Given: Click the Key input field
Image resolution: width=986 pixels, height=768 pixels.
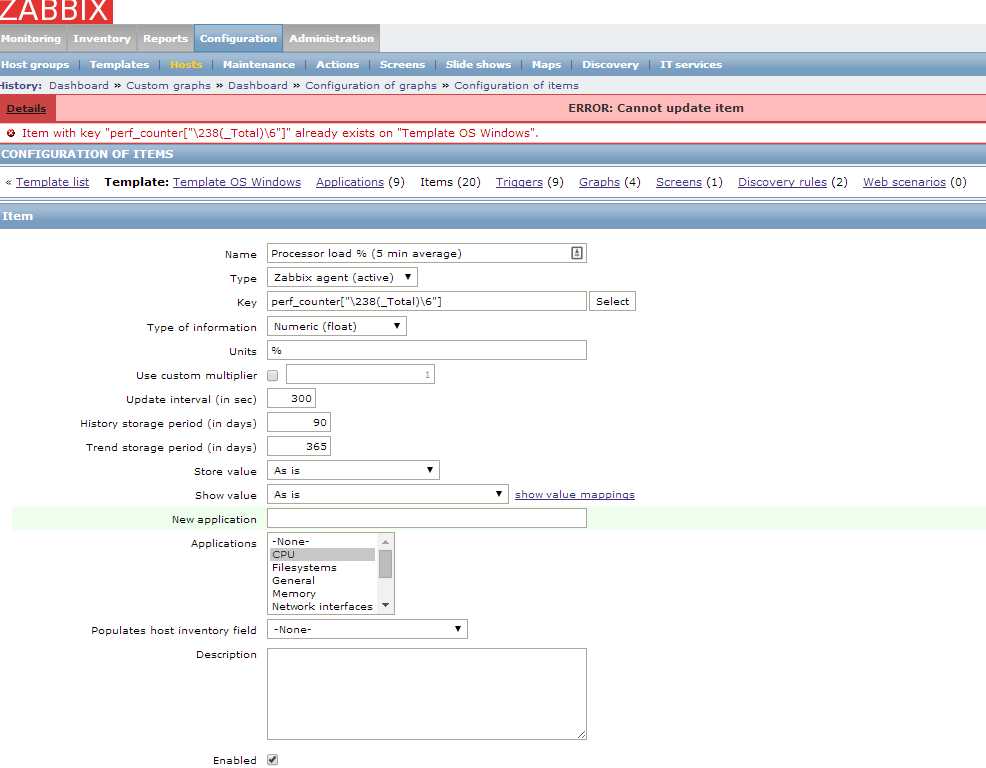Looking at the screenshot, I should [x=426, y=301].
